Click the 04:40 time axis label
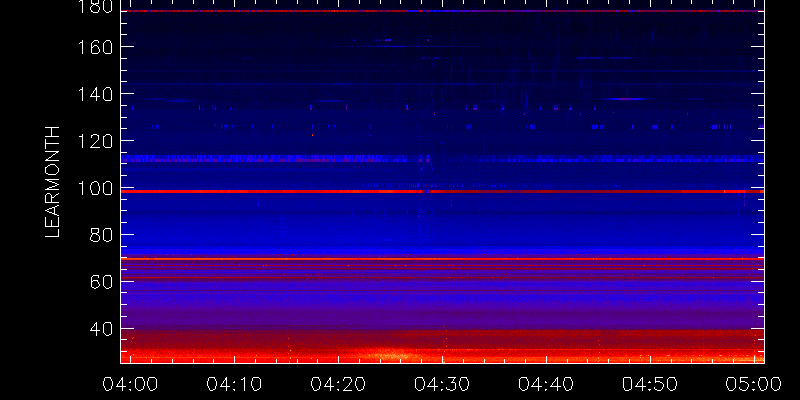 [546, 384]
